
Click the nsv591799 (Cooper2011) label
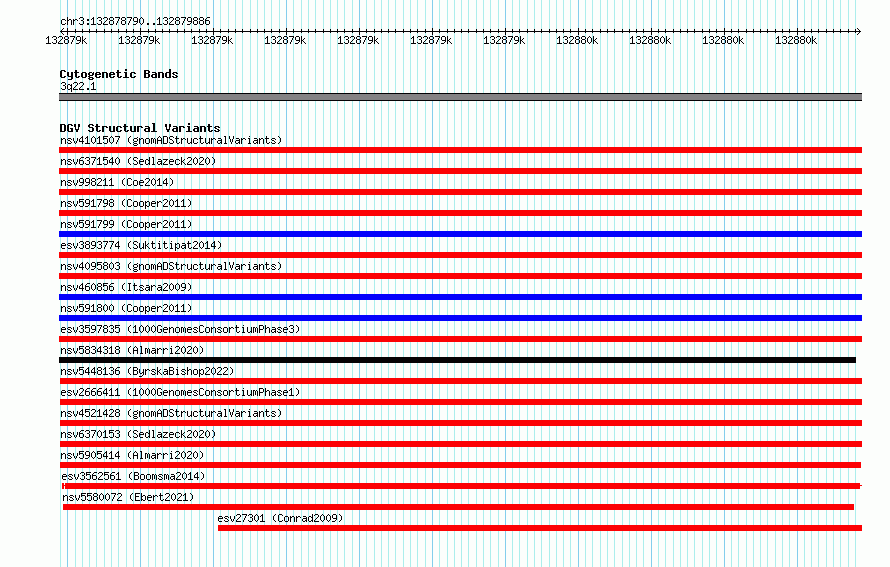[126, 224]
